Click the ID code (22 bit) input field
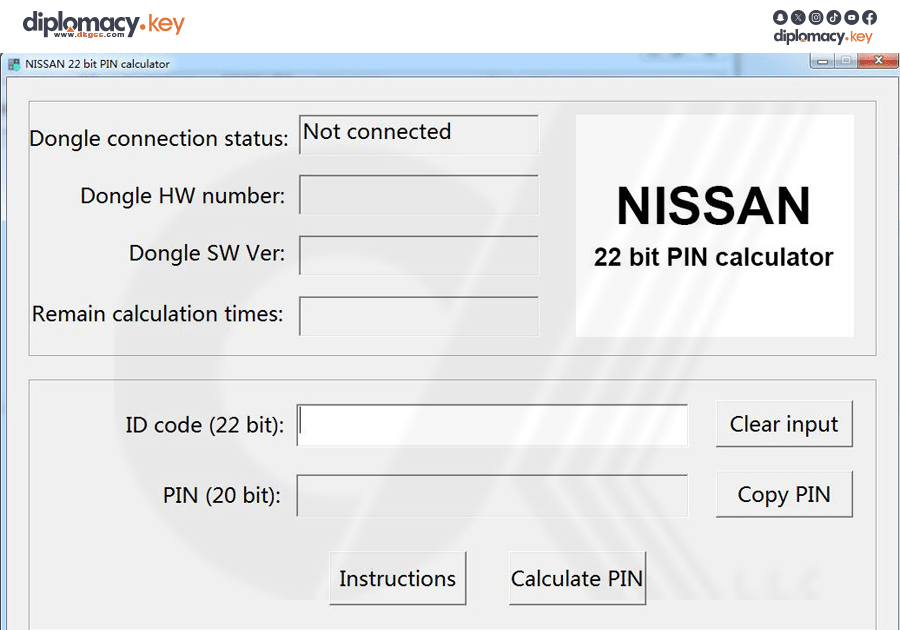The height and width of the screenshot is (630, 900). 492,424
